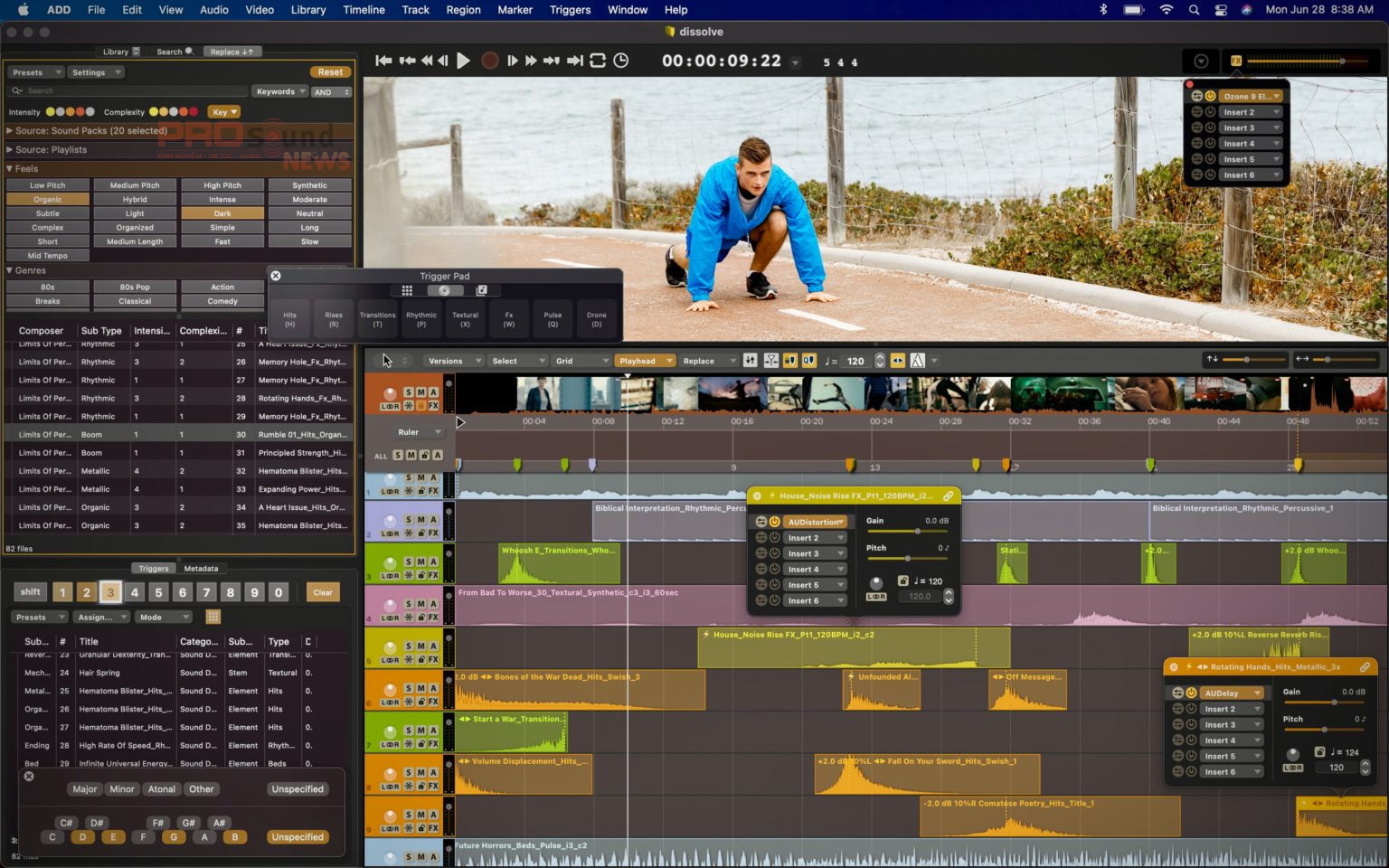The image size is (1389, 868).
Task: Click the metronome icon in timeline toolbar
Action: 917,361
